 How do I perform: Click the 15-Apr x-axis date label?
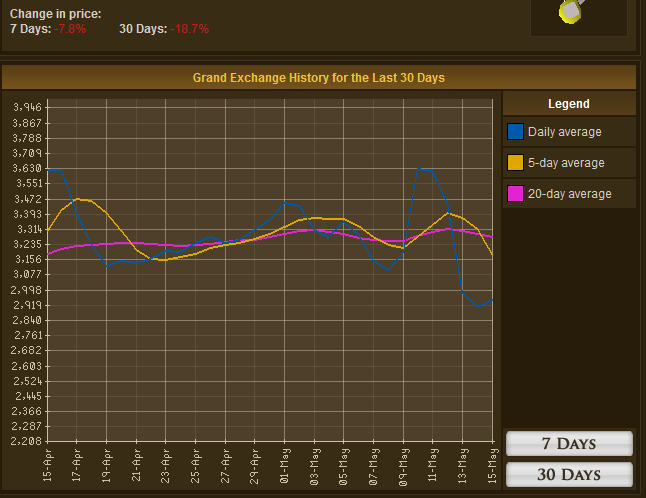pyautogui.click(x=47, y=465)
